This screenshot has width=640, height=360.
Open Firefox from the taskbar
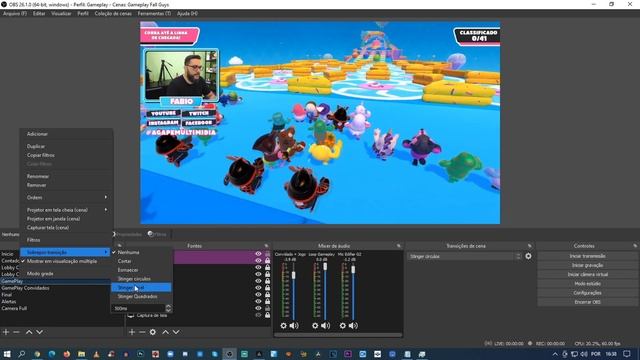pos(67,354)
